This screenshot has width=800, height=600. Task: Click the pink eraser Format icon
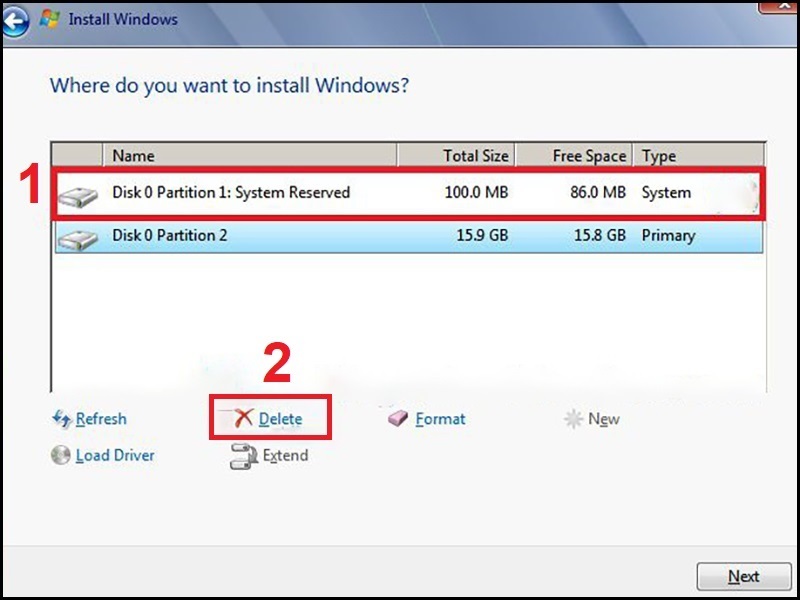pyautogui.click(x=399, y=419)
